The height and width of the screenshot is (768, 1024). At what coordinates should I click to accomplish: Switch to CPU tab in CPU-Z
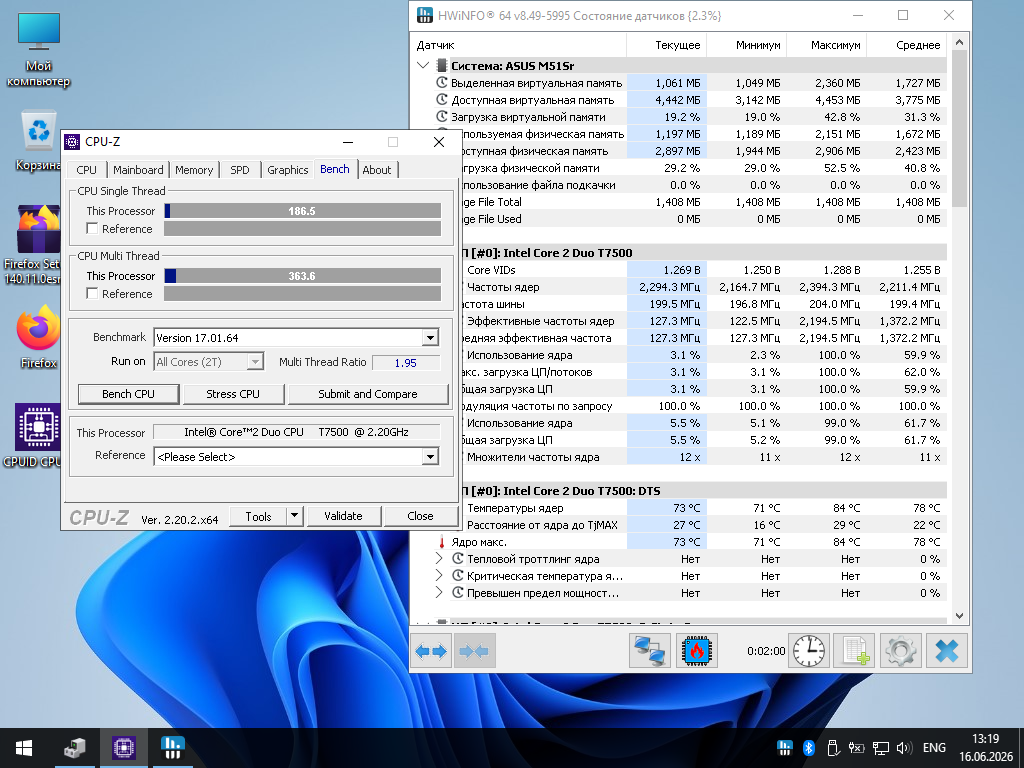(86, 170)
